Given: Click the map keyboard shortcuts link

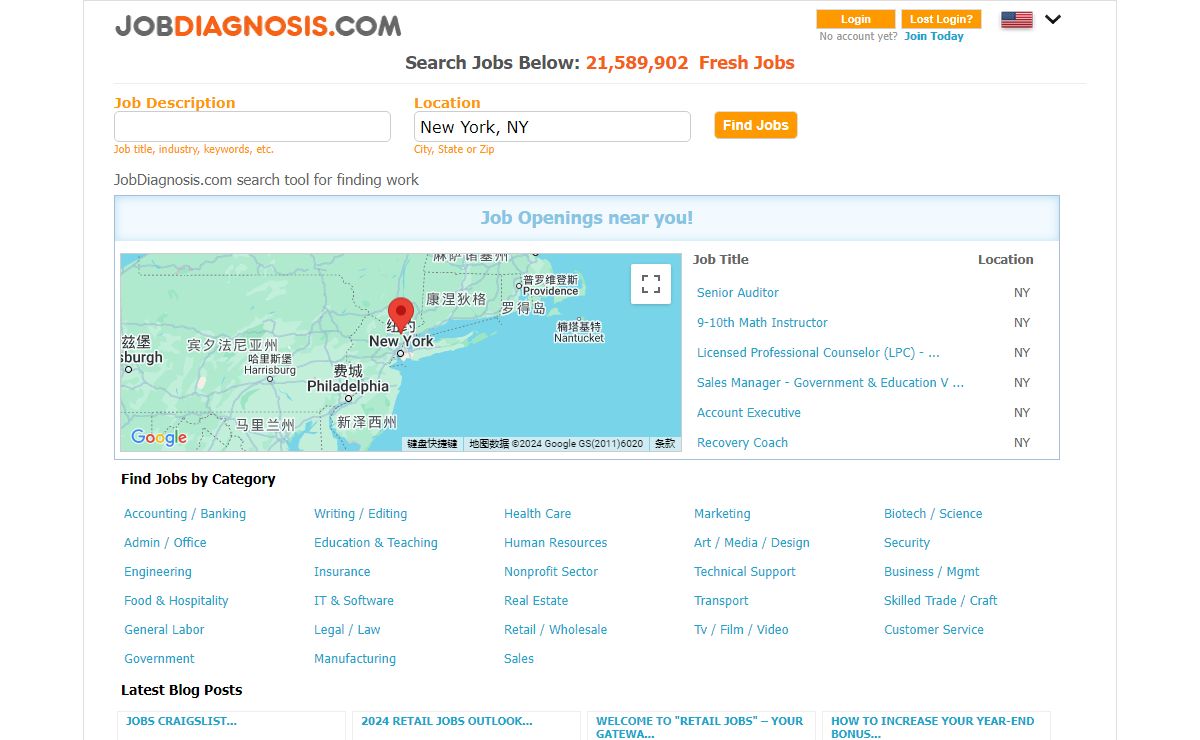Looking at the screenshot, I should 432,444.
